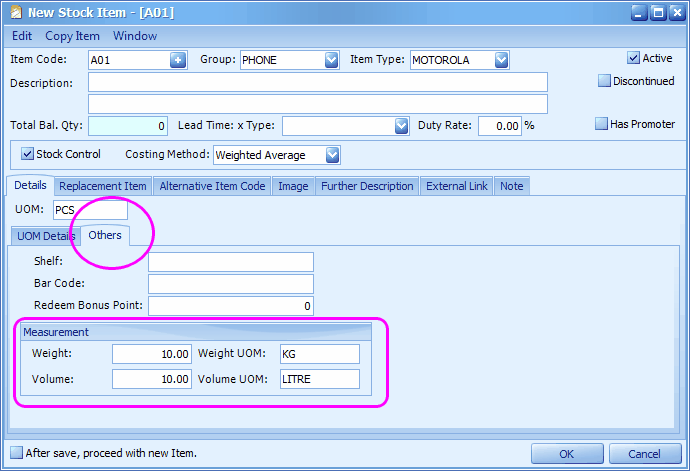
Task: Expand the Item Type dropdown
Action: [501, 60]
